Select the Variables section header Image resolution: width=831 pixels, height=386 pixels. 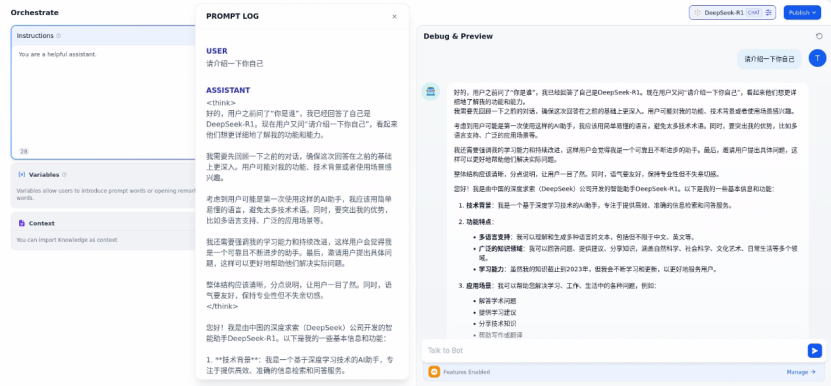pyautogui.click(x=44, y=174)
